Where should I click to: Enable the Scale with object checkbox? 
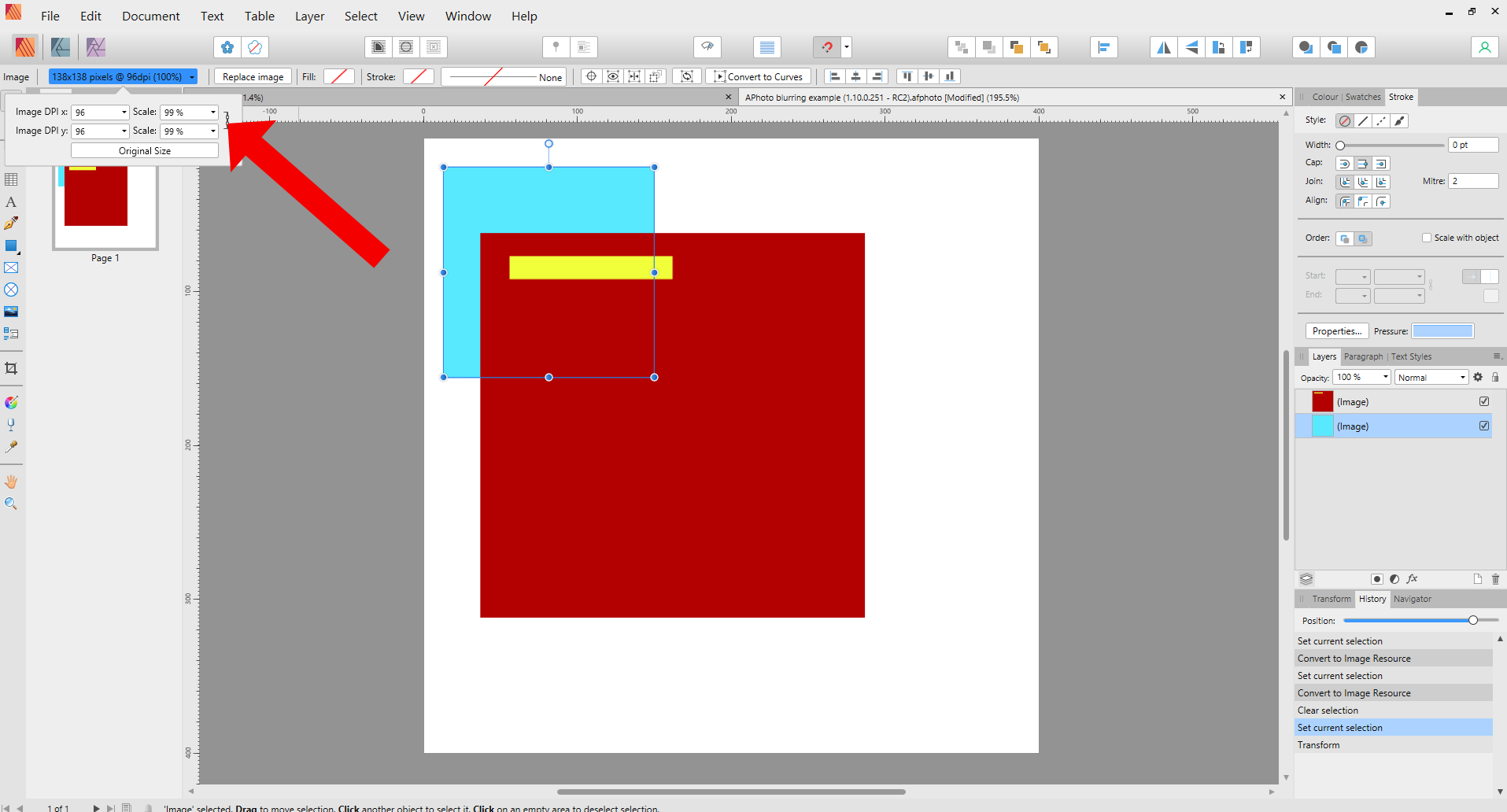point(1426,238)
